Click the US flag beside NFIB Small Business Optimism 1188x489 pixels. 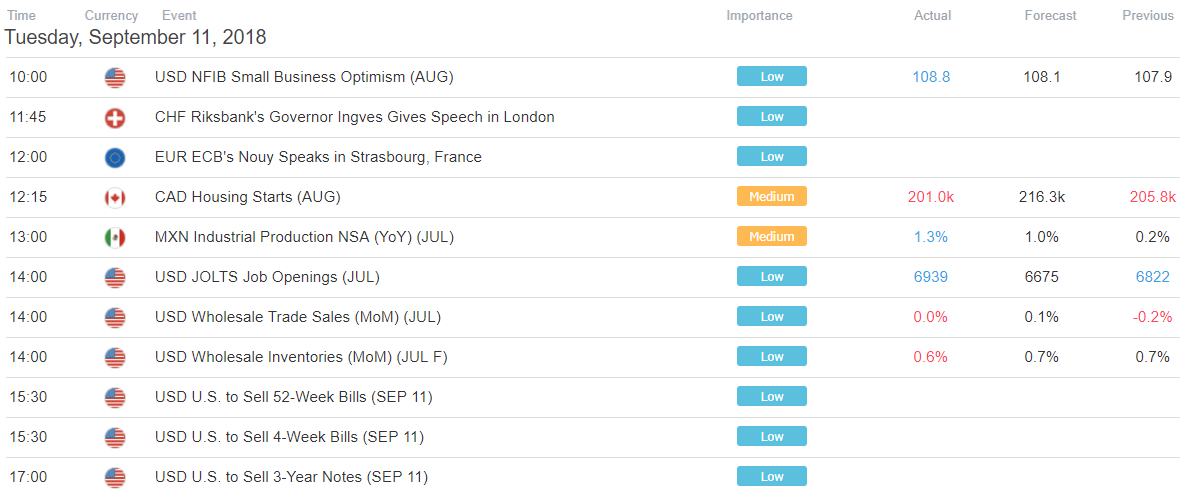click(114, 77)
